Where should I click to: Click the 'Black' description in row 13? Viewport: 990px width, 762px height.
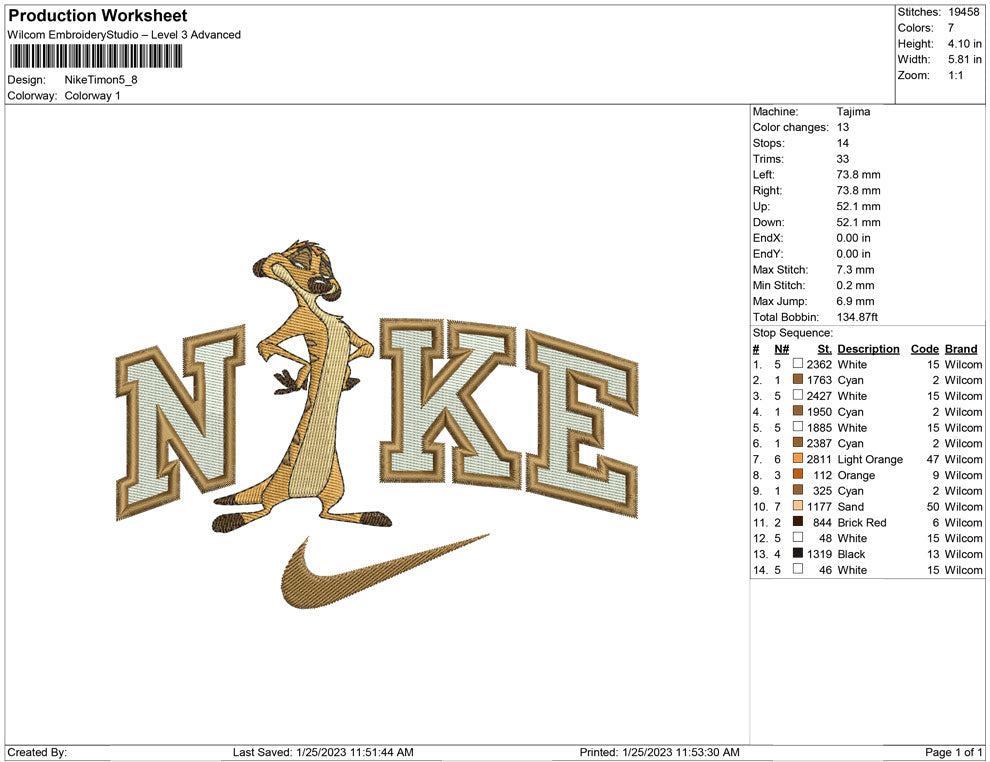tap(851, 554)
